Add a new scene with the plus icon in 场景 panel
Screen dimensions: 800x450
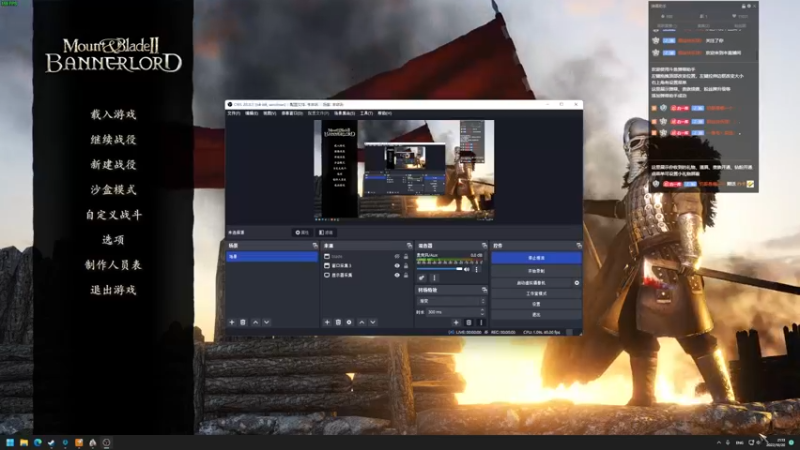click(x=232, y=322)
